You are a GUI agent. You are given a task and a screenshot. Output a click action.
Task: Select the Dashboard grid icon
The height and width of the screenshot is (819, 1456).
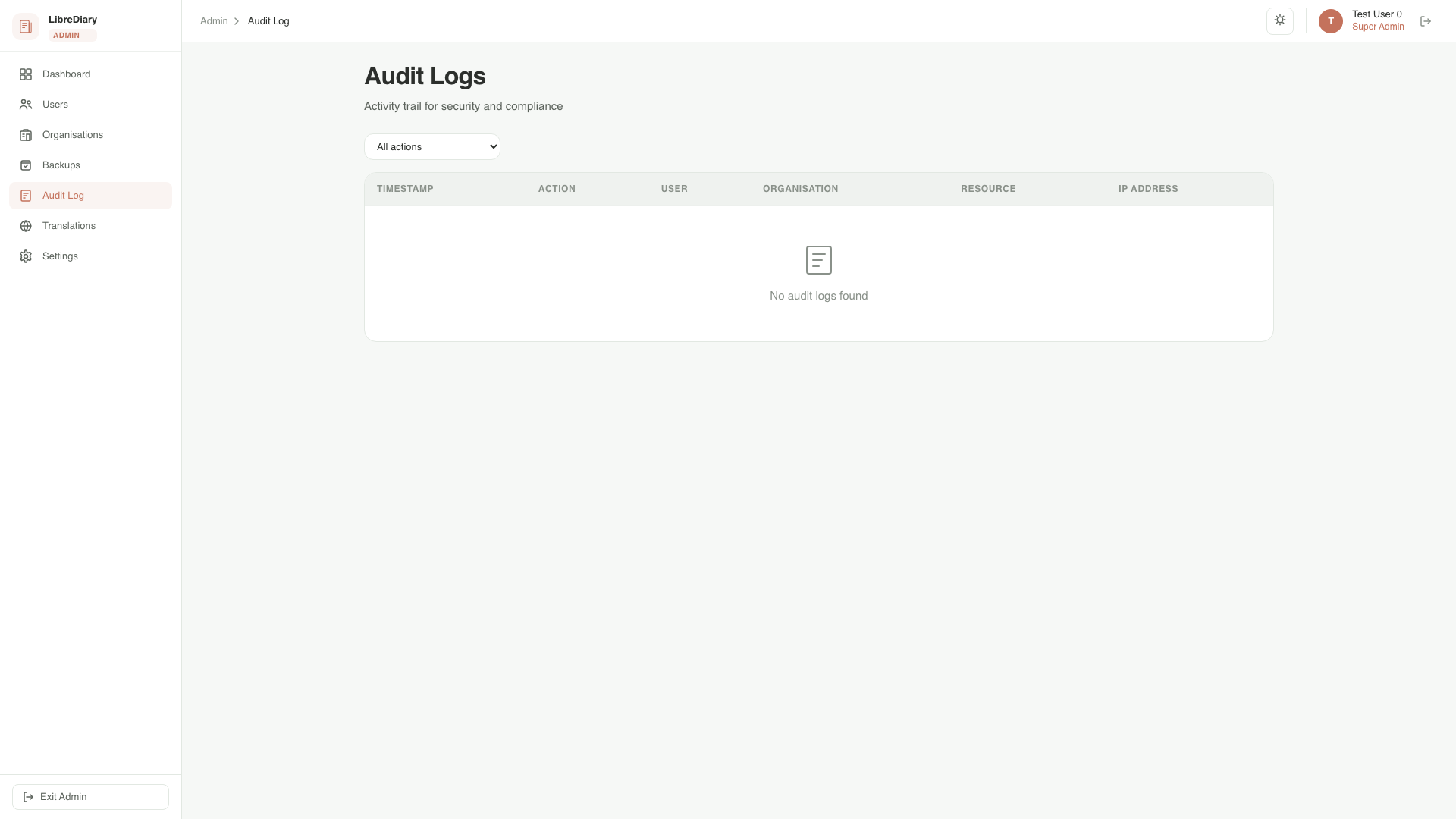(x=27, y=74)
